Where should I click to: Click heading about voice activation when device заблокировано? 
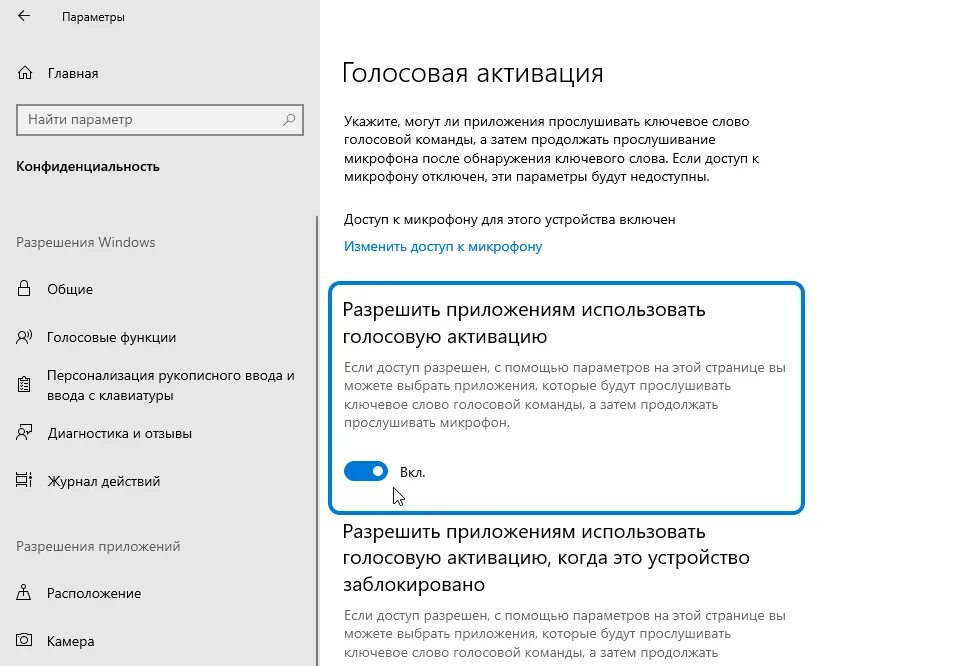pos(546,558)
